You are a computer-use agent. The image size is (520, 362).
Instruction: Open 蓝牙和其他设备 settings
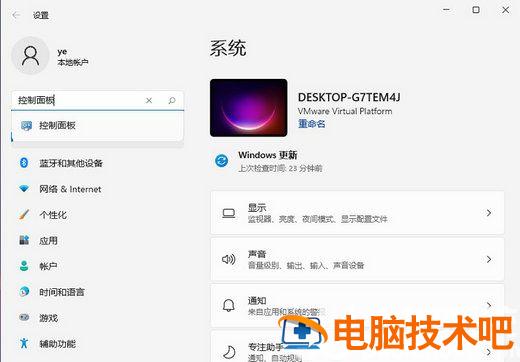click(71, 163)
